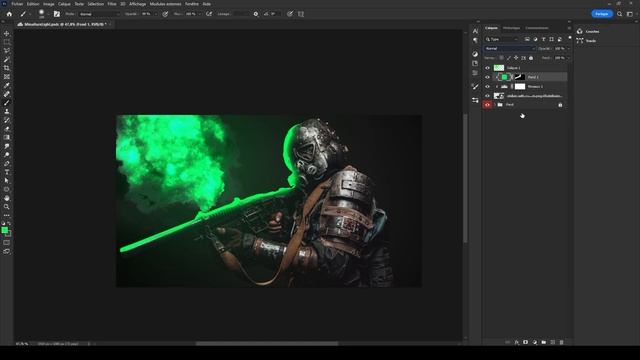The width and height of the screenshot is (640, 360).
Task: Select the Rectangular Marquee tool
Action: click(7, 42)
